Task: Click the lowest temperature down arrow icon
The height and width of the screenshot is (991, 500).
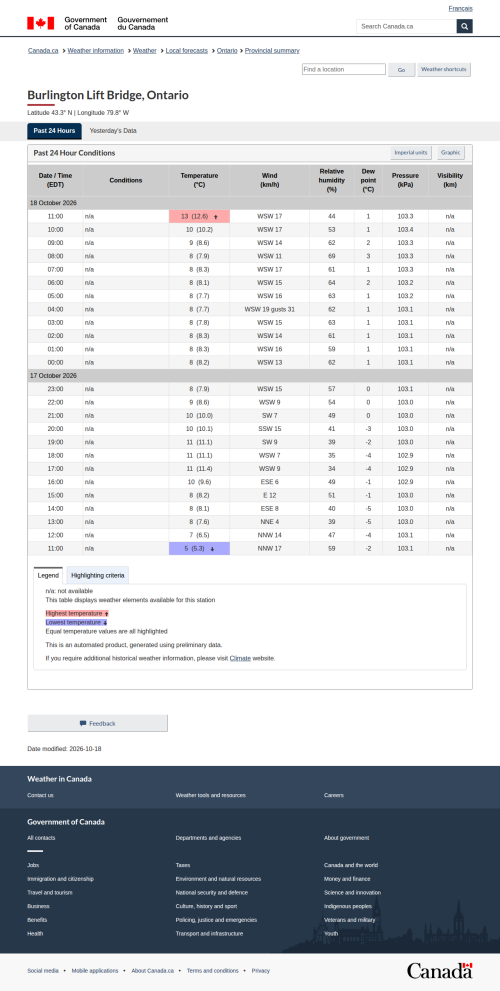Action: (212, 549)
